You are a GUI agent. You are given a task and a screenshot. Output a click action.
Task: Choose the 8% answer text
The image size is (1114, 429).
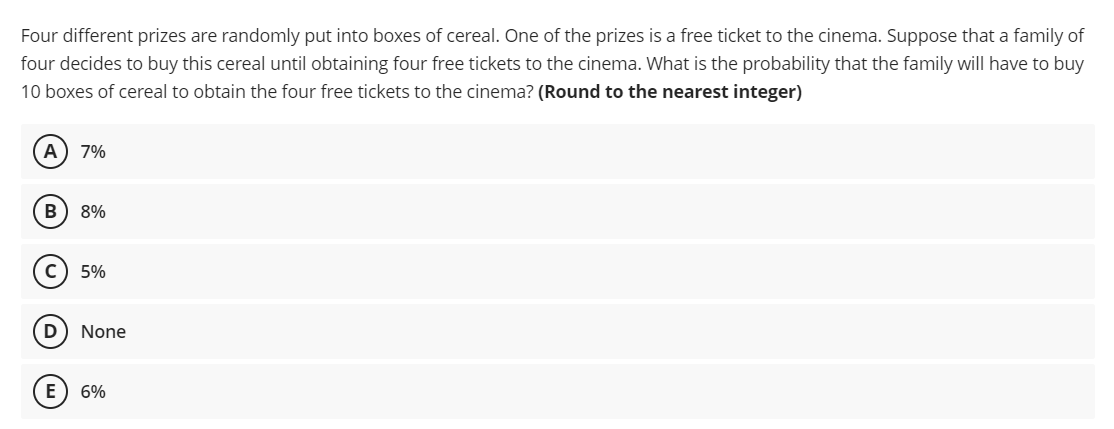(93, 212)
